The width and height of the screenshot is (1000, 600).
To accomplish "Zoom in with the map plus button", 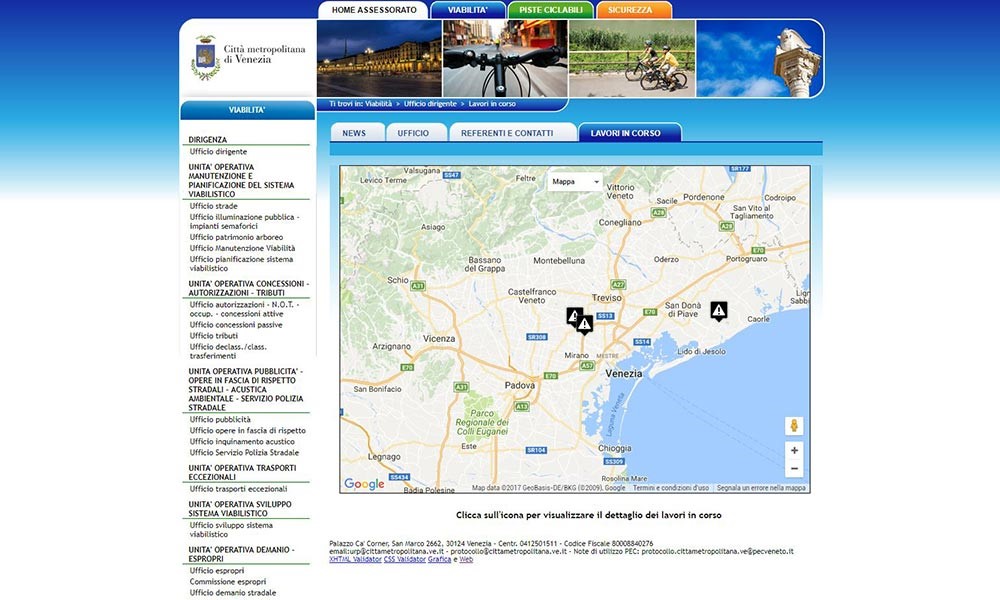I will [x=794, y=450].
